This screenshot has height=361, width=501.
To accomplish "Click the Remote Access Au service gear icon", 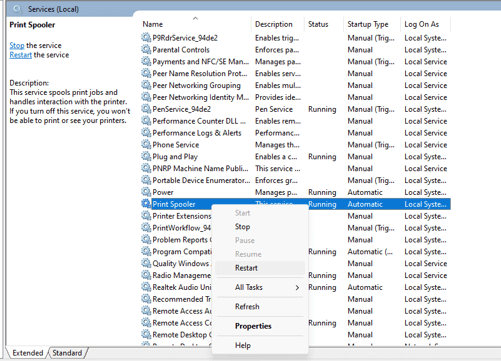I will [146, 311].
